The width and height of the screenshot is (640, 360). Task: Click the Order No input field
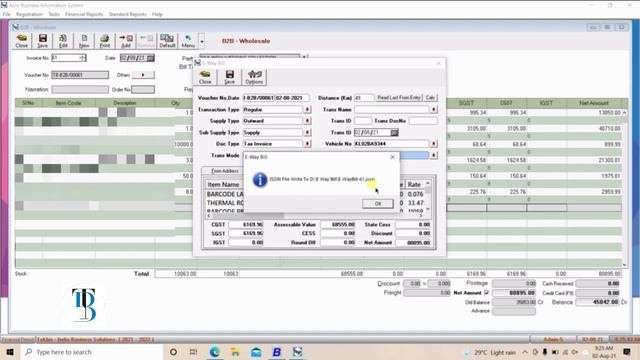(x=143, y=89)
